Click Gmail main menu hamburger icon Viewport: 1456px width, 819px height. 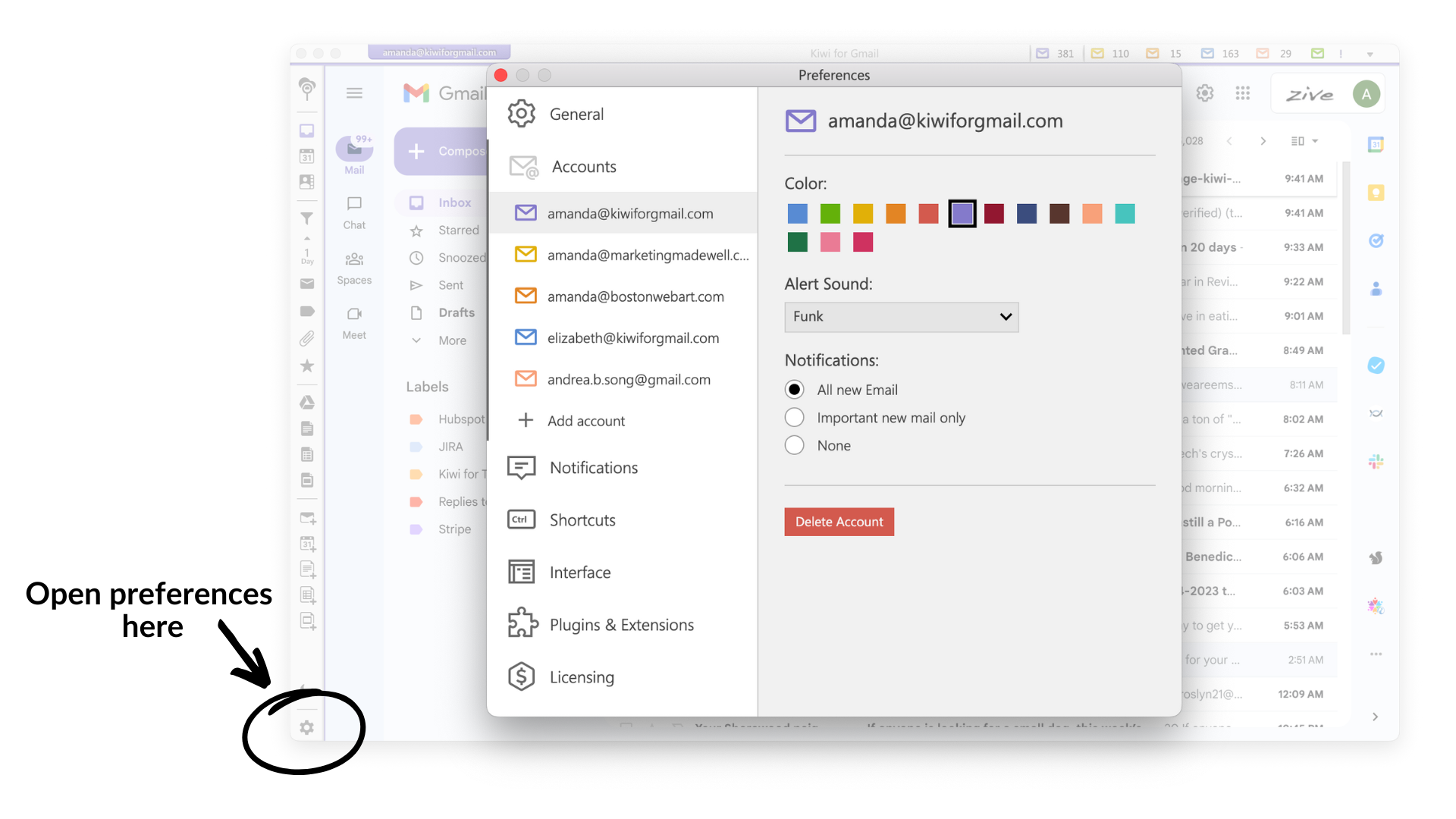[354, 93]
